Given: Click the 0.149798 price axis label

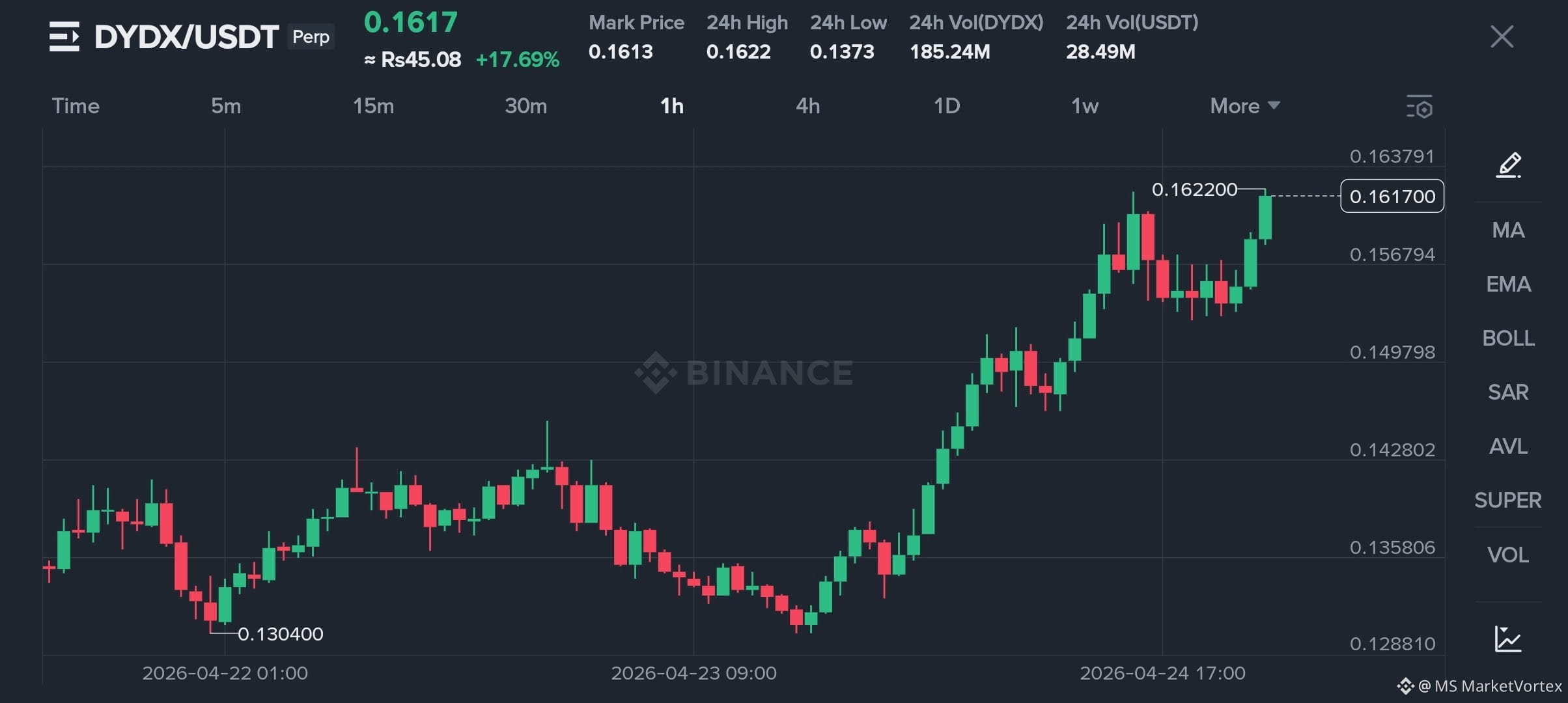Looking at the screenshot, I should point(1392,352).
